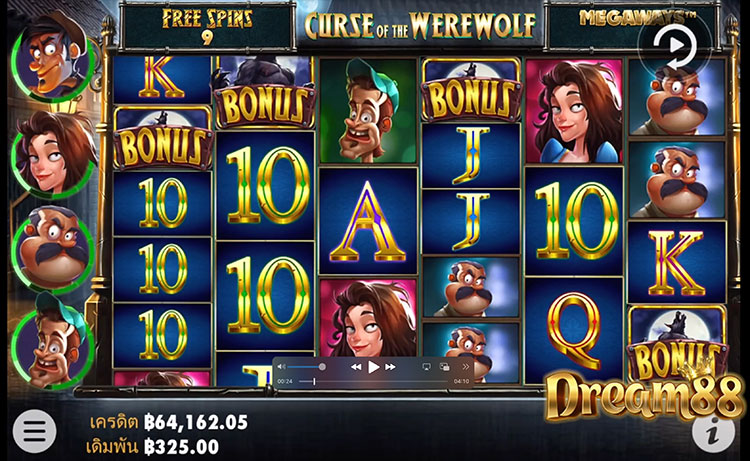
Task: Start autoplay with the spin arrow button
Action: click(675, 46)
